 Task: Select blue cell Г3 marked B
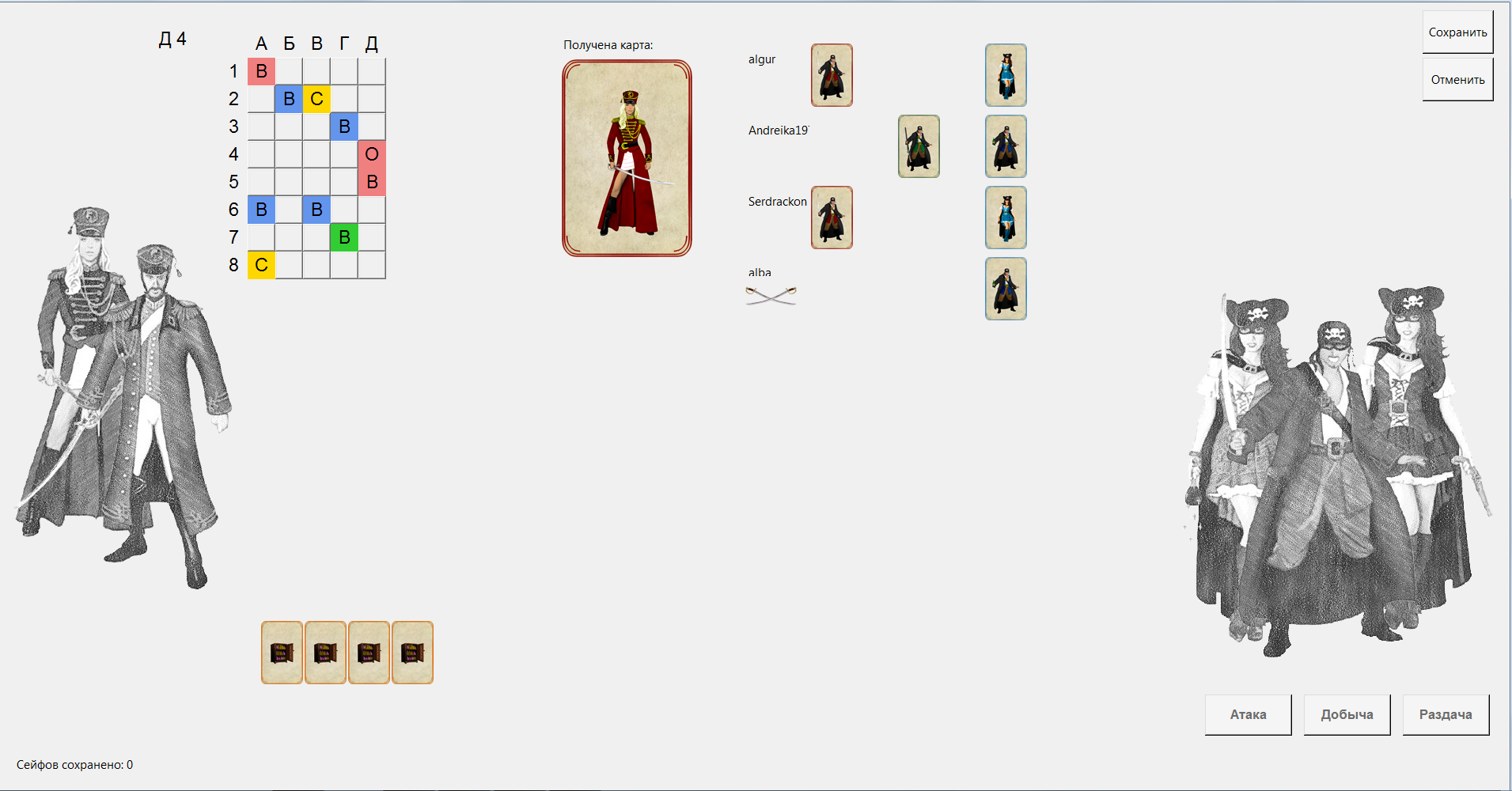click(x=344, y=127)
